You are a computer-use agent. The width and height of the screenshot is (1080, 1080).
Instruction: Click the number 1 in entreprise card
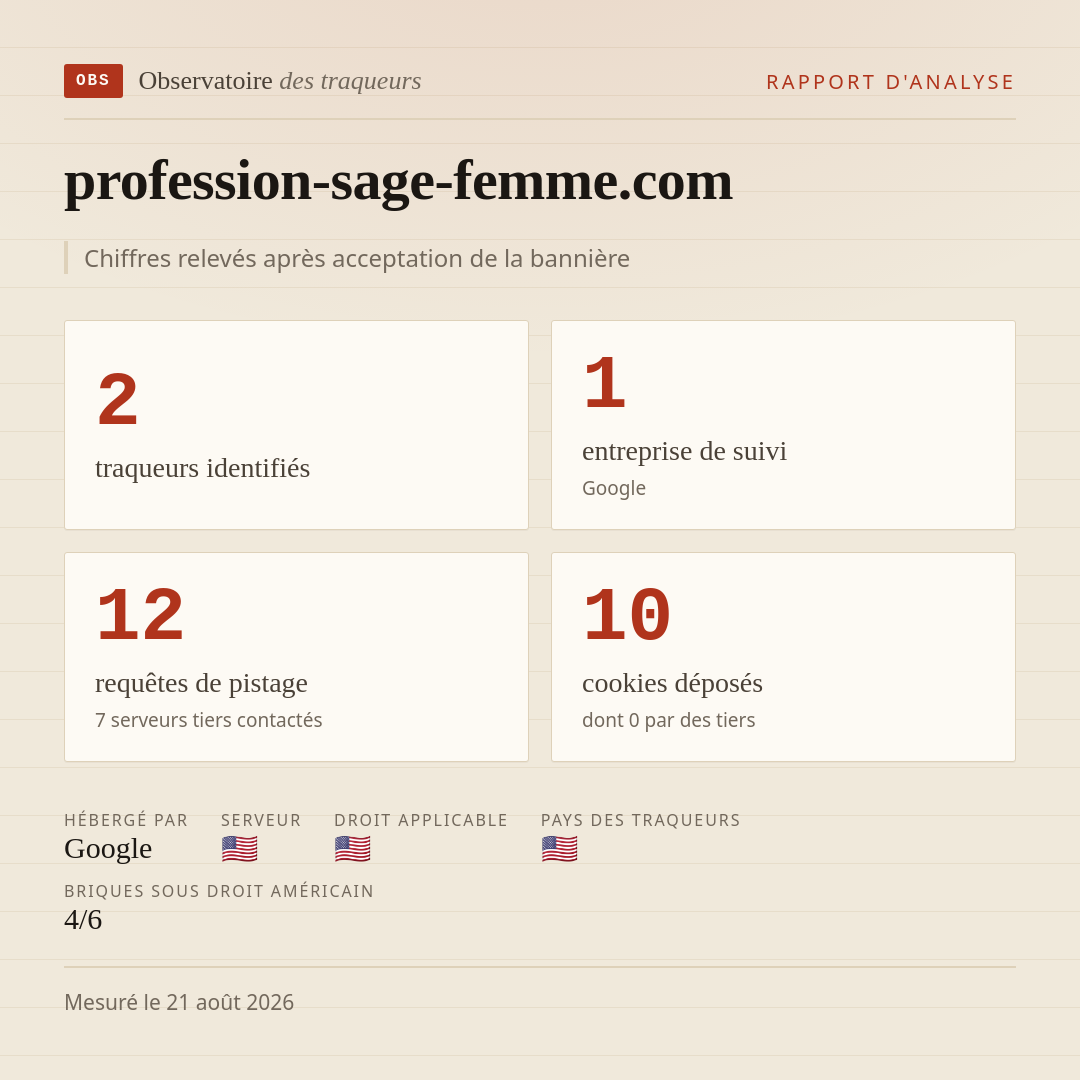tap(604, 383)
